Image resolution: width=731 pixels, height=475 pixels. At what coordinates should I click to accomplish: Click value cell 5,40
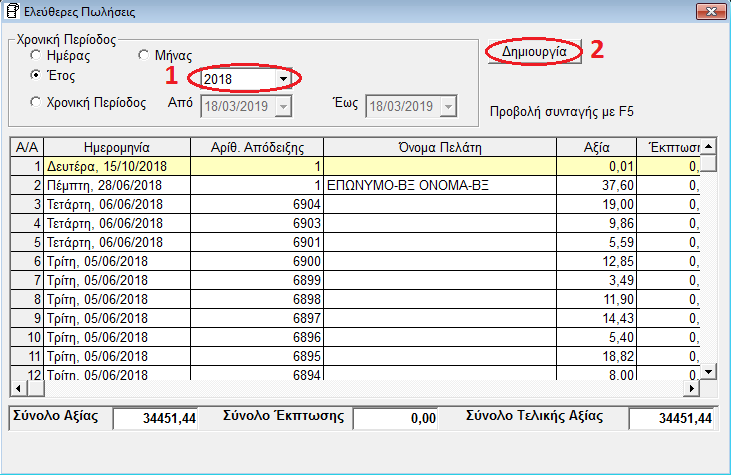click(x=596, y=337)
